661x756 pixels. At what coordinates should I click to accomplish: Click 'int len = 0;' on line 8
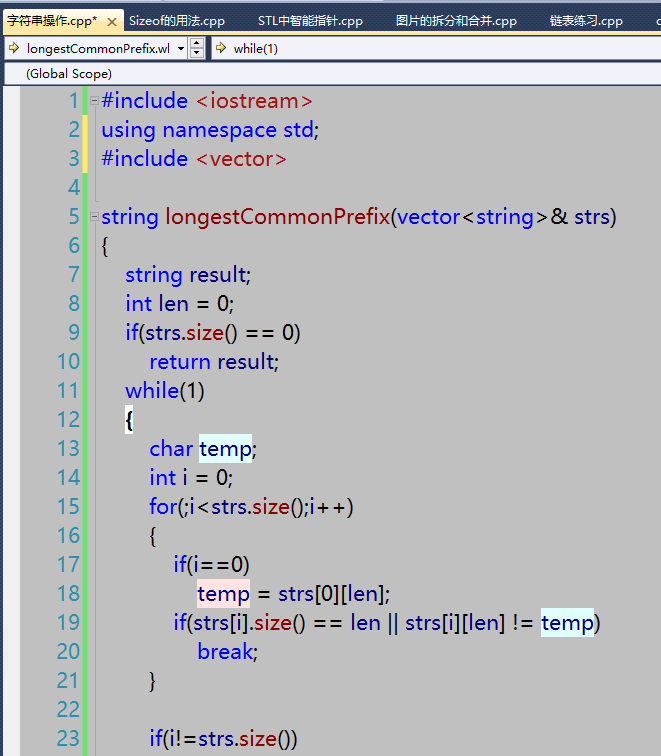coord(180,304)
